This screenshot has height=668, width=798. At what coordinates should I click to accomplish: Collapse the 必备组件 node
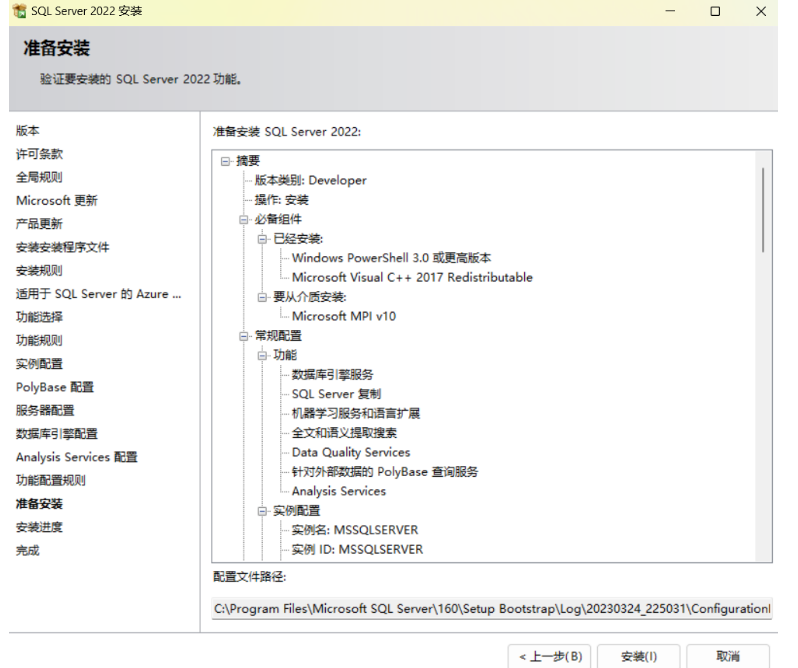pyautogui.click(x=244, y=219)
